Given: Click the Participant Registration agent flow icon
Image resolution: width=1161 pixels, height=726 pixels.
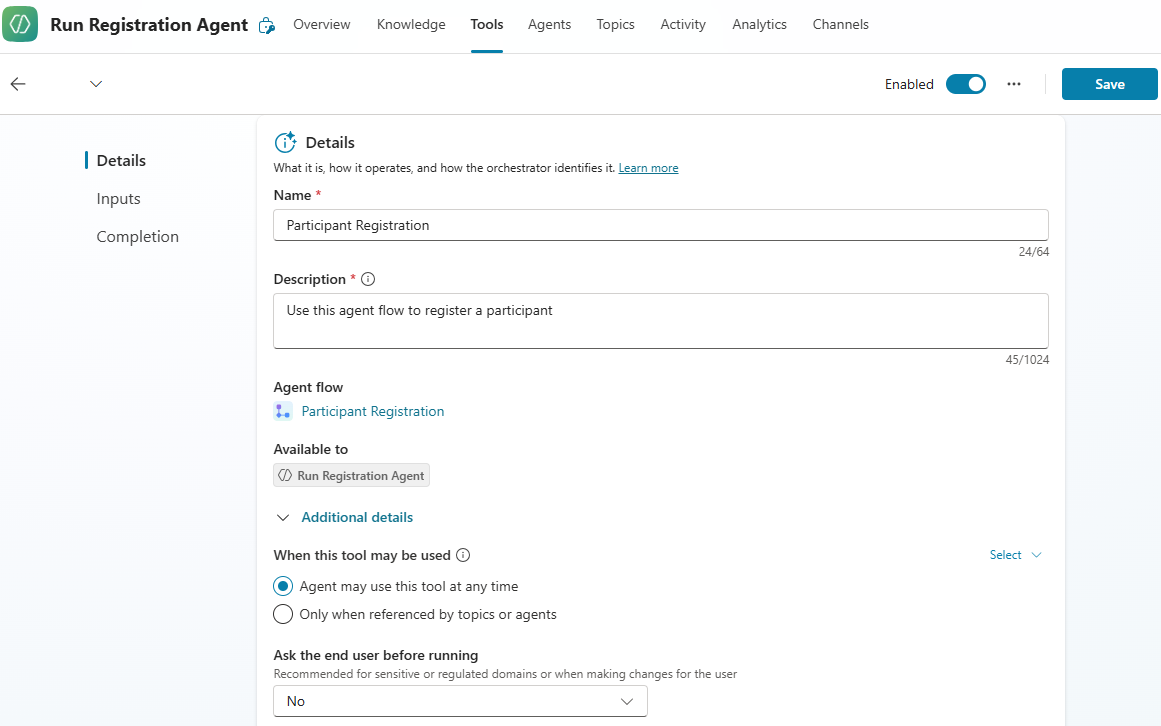Looking at the screenshot, I should click(x=283, y=411).
